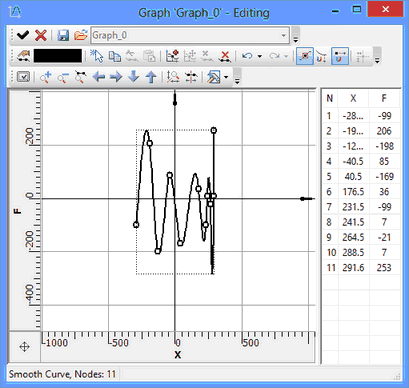Expand the Graph_0 name combo box
The width and height of the screenshot is (409, 388).
coord(283,35)
